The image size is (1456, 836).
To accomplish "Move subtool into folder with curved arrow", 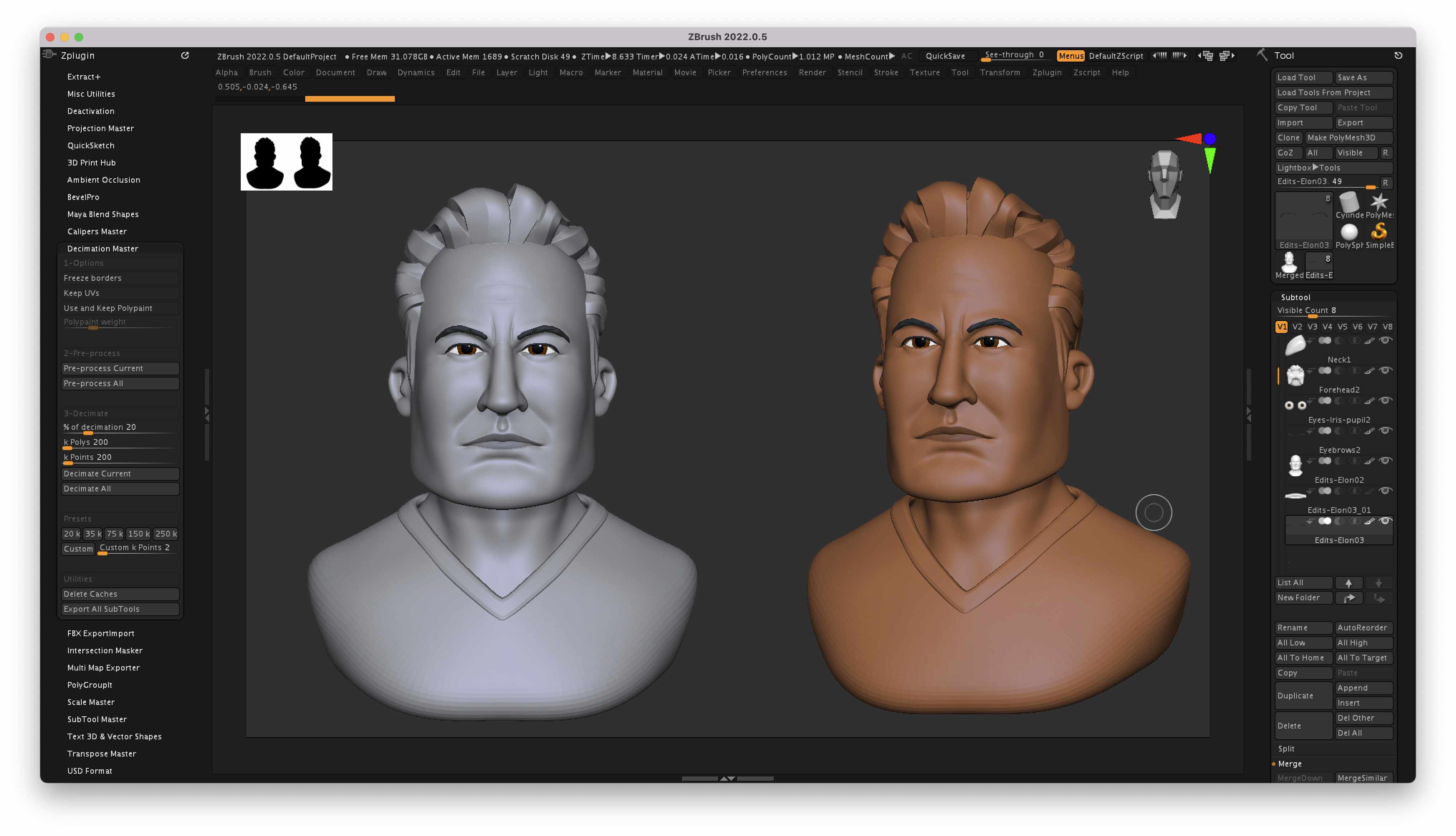I will 1349,598.
